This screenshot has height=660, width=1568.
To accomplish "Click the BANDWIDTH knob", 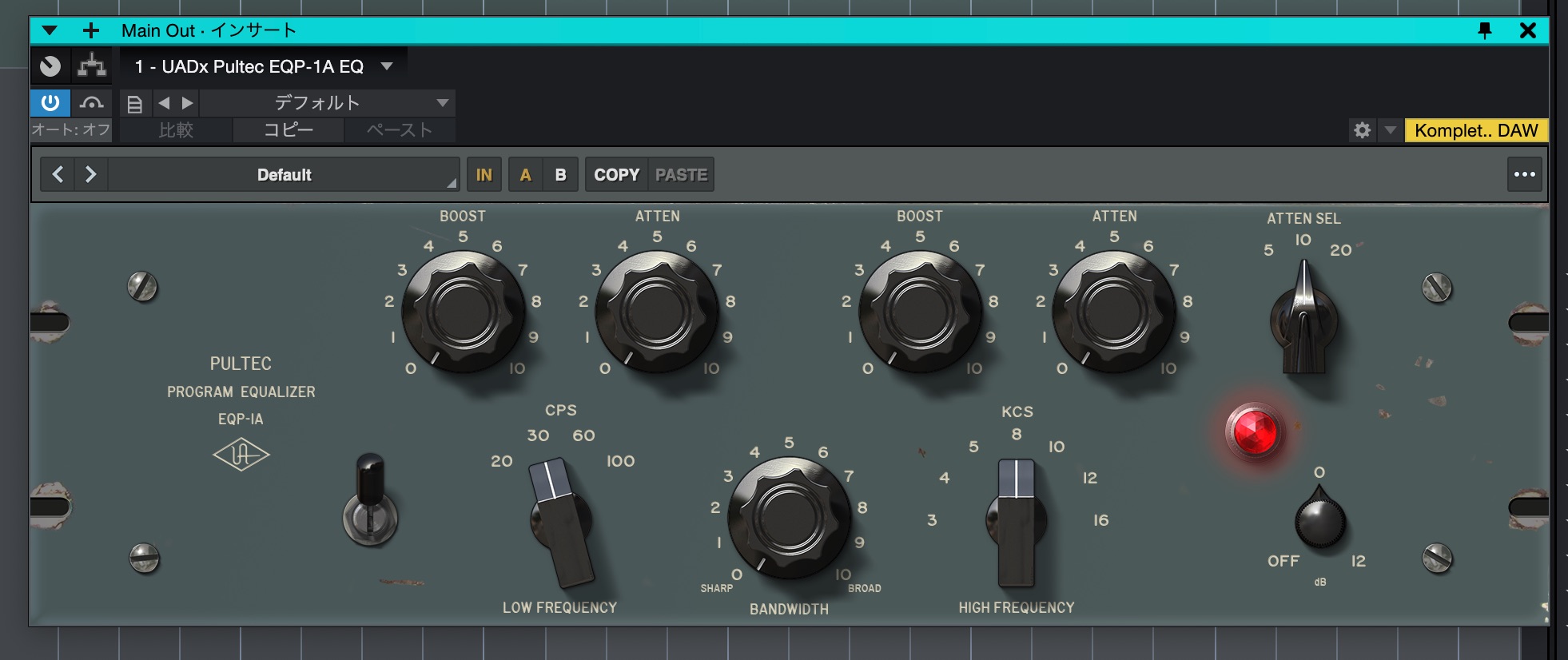I will [790, 518].
